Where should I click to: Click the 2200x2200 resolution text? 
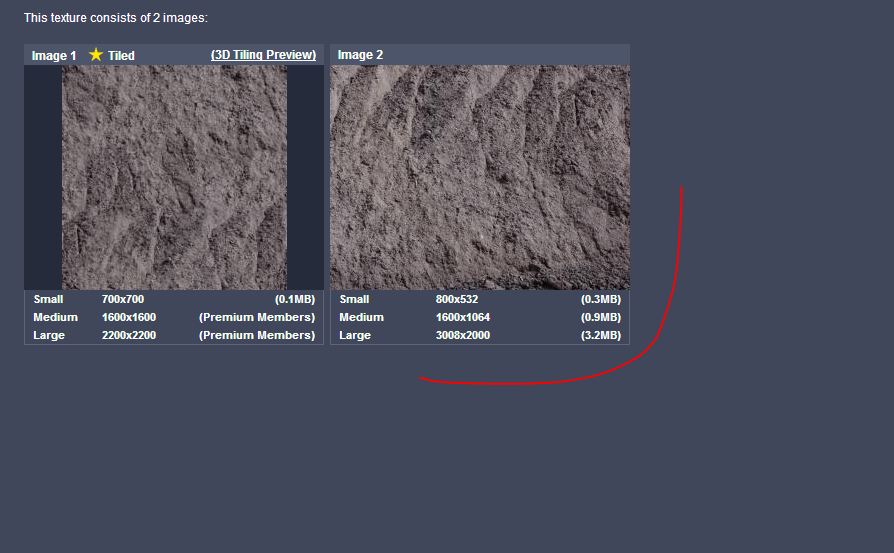[x=129, y=335]
